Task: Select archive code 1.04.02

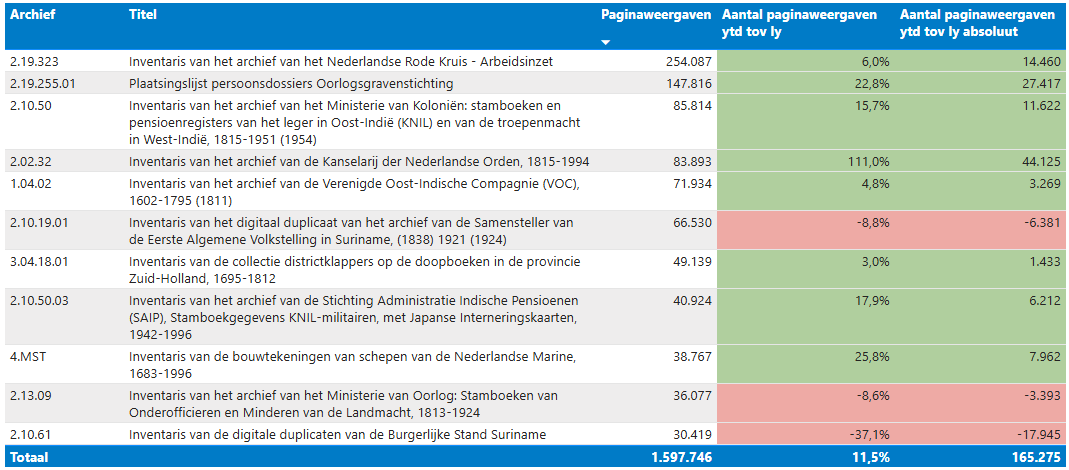Action: tap(31, 183)
